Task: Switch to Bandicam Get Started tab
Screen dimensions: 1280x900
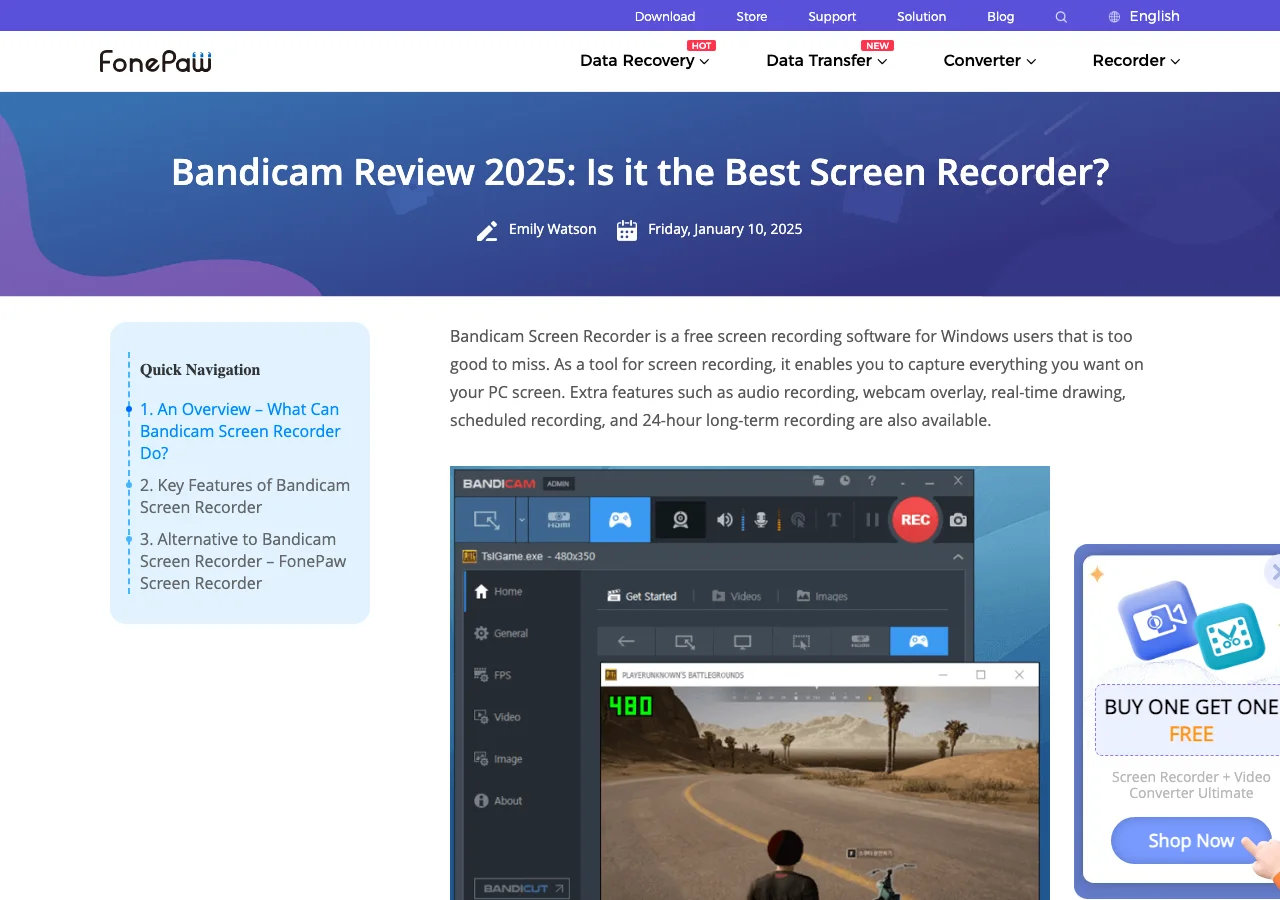Action: point(642,596)
